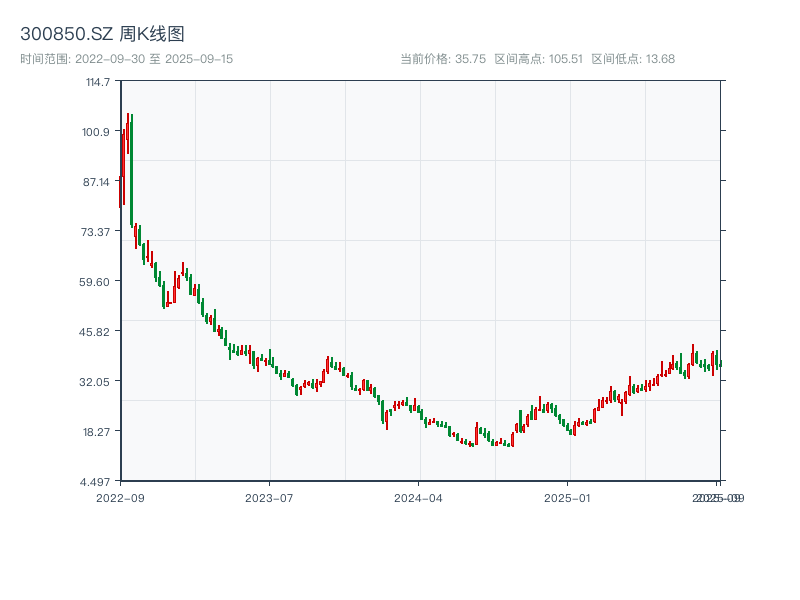Click the lowest candlestick above the 2024-04 axis label
This screenshot has width=800, height=600.
[x=426, y=422]
